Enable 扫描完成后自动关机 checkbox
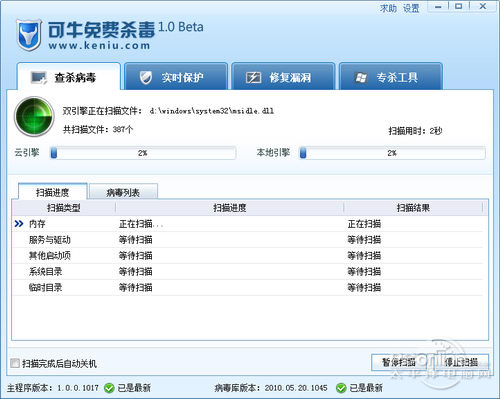 15,363
